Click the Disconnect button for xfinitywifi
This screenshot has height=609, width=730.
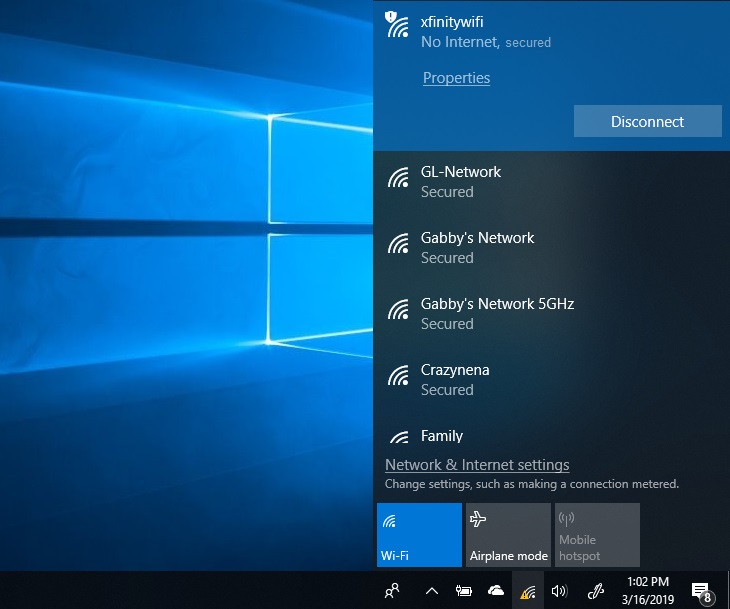tap(647, 121)
